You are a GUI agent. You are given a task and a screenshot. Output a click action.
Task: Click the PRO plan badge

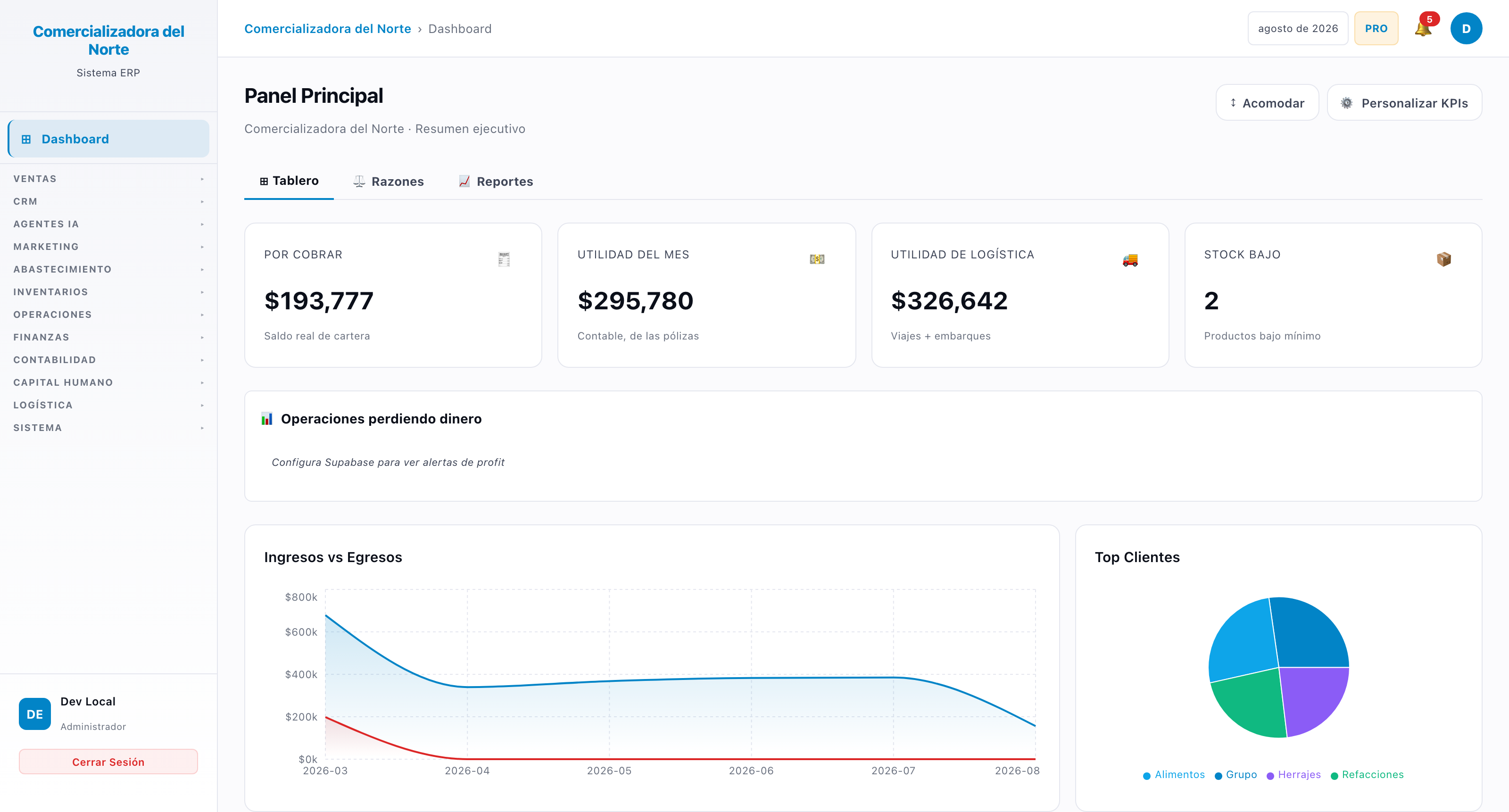(x=1376, y=29)
